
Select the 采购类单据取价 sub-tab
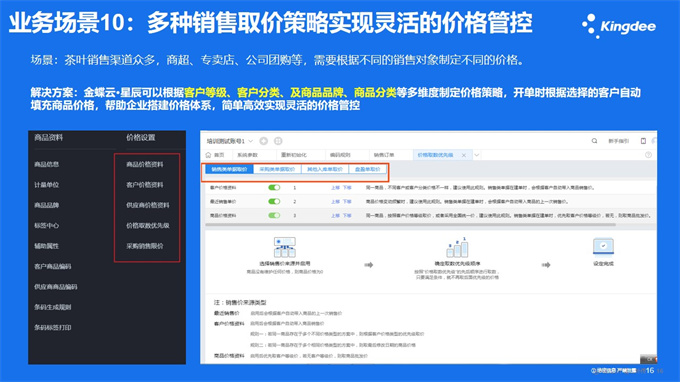(277, 169)
